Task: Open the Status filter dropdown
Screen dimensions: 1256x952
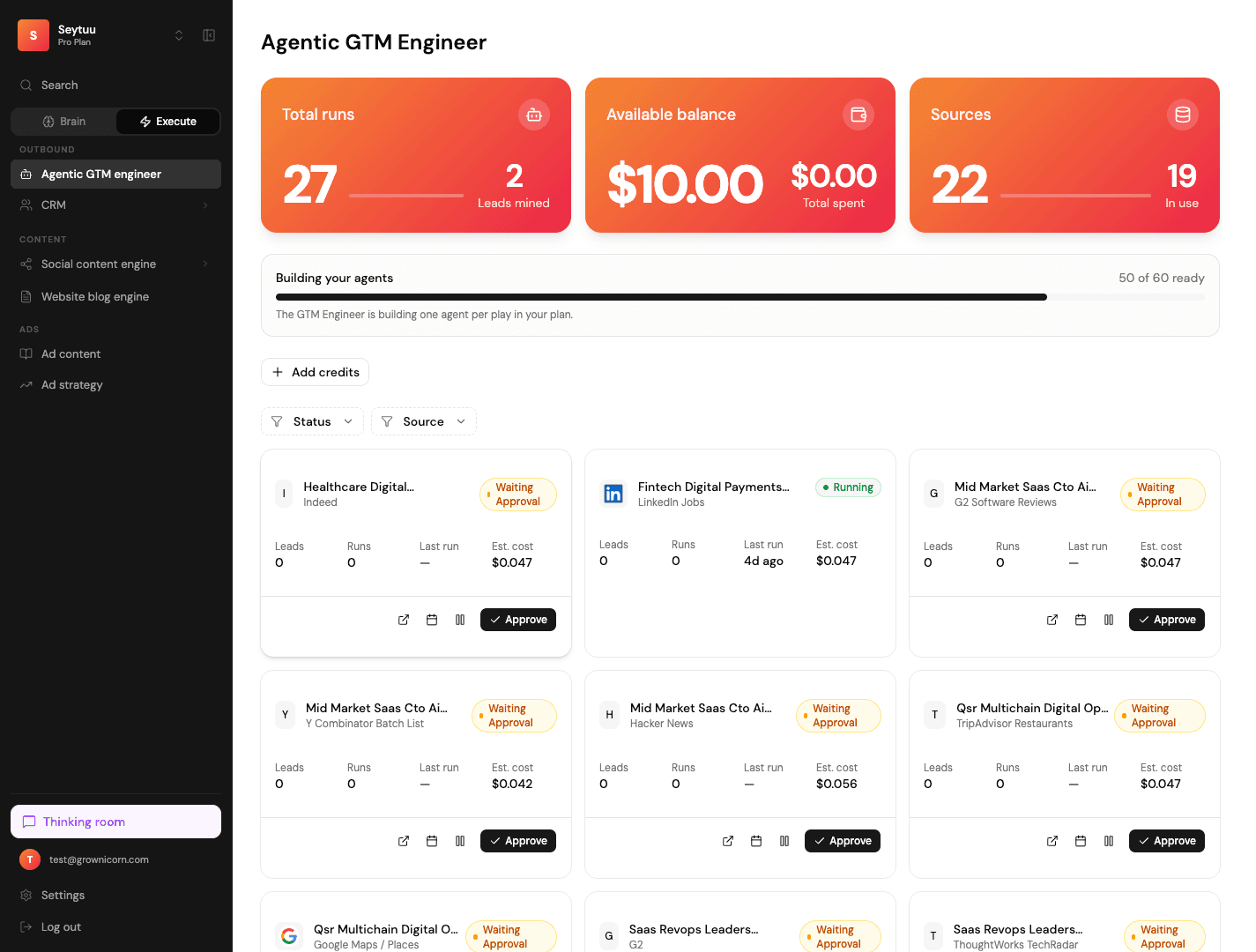Action: tap(312, 421)
